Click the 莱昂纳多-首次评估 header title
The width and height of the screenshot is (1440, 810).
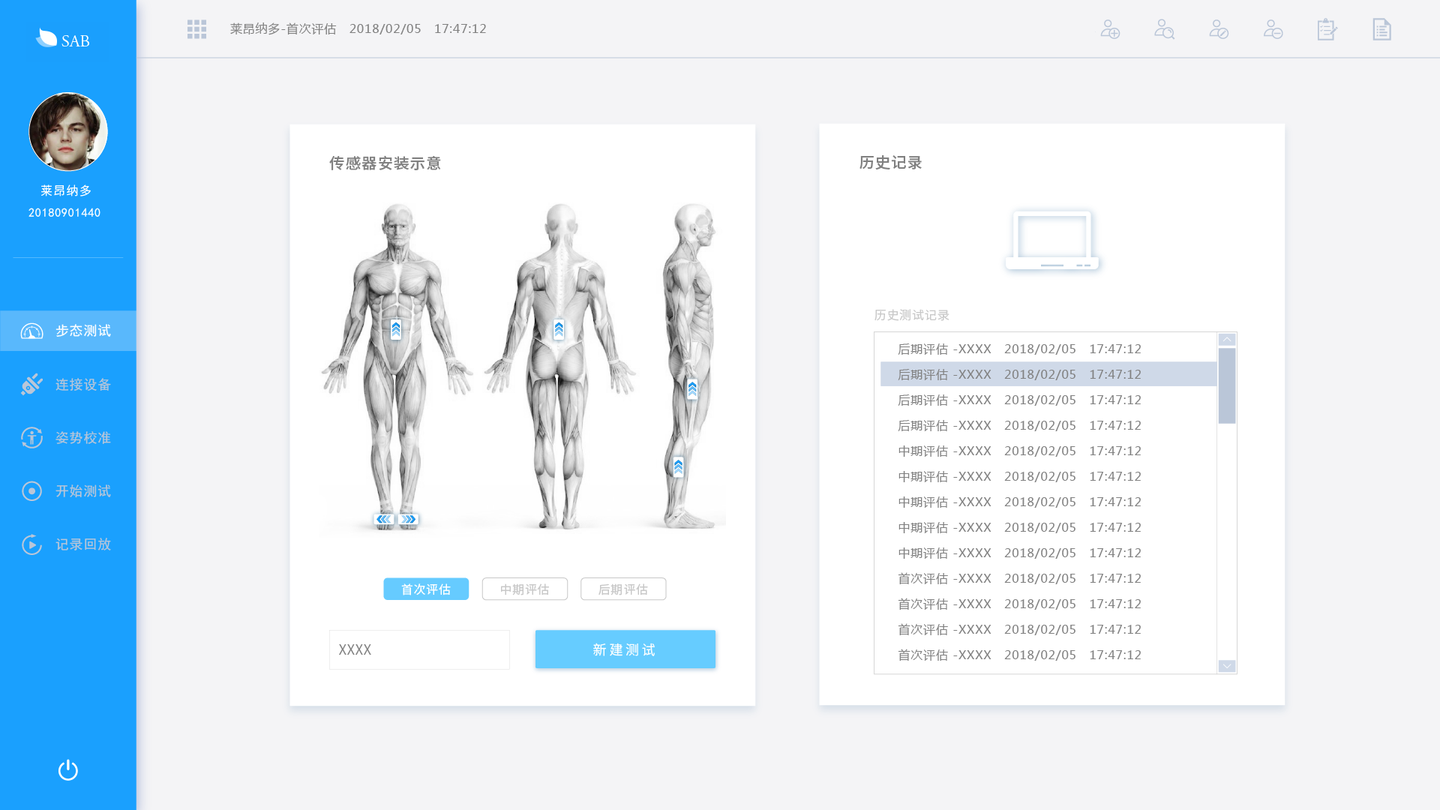pyautogui.click(x=283, y=29)
